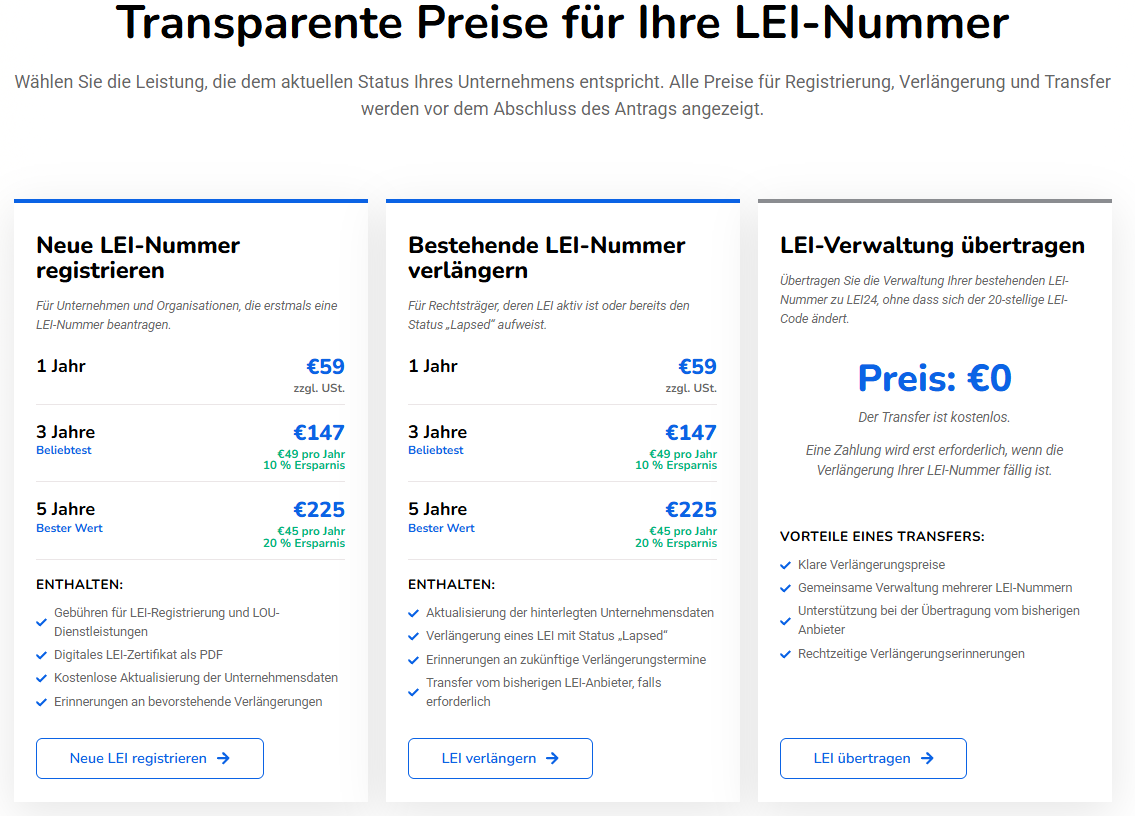The height and width of the screenshot is (816, 1135).
Task: Click the arrow icon on LEI verlängern button
Action: coord(552,758)
